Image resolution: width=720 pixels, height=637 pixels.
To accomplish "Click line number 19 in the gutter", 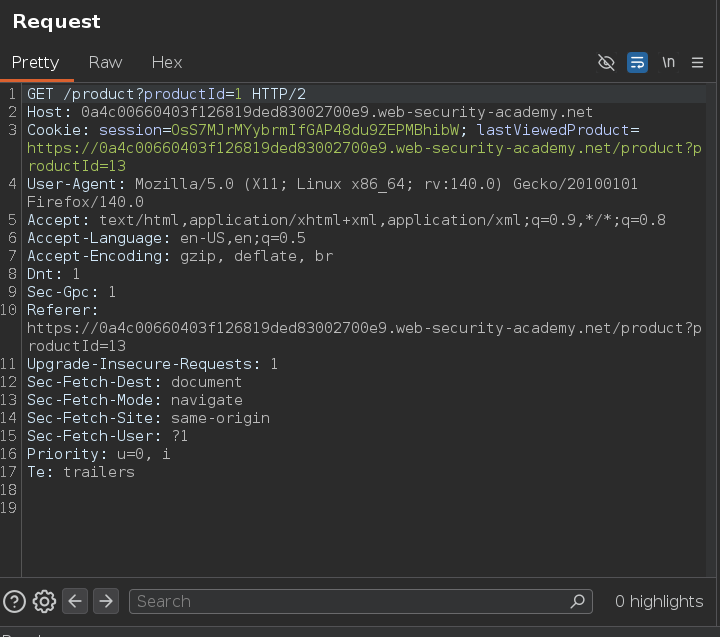I will coord(9,508).
